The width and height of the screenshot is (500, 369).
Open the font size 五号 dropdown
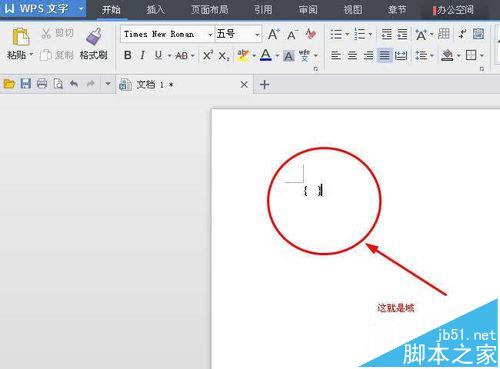tap(257, 34)
